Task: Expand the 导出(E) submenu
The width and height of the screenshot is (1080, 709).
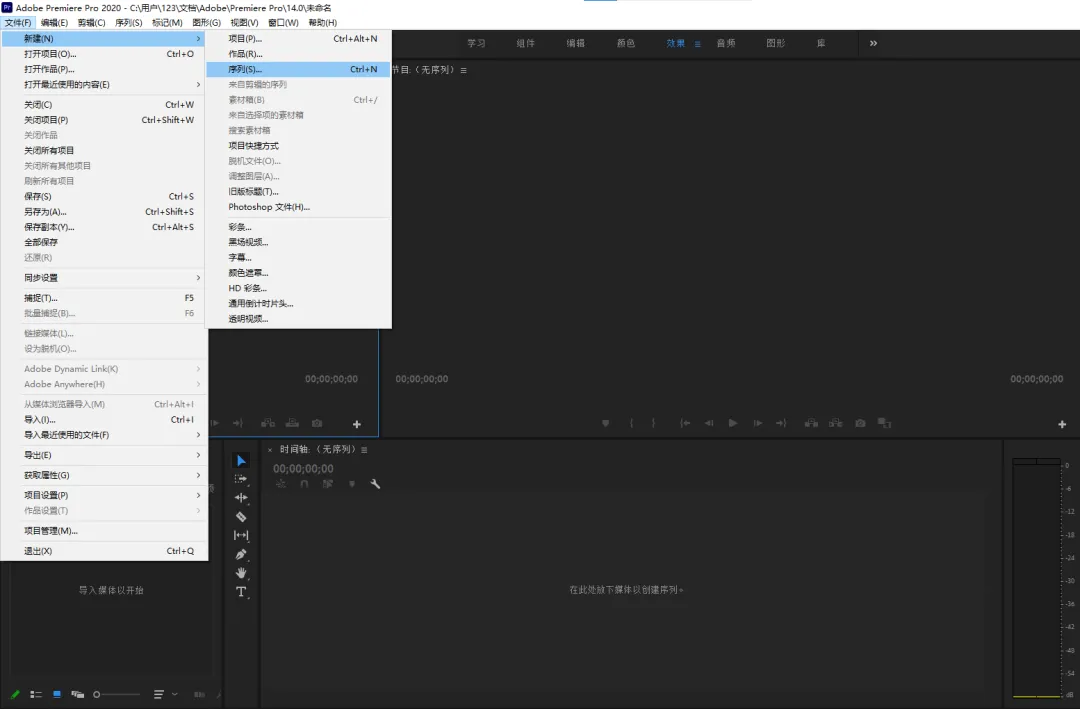Action: [198, 455]
